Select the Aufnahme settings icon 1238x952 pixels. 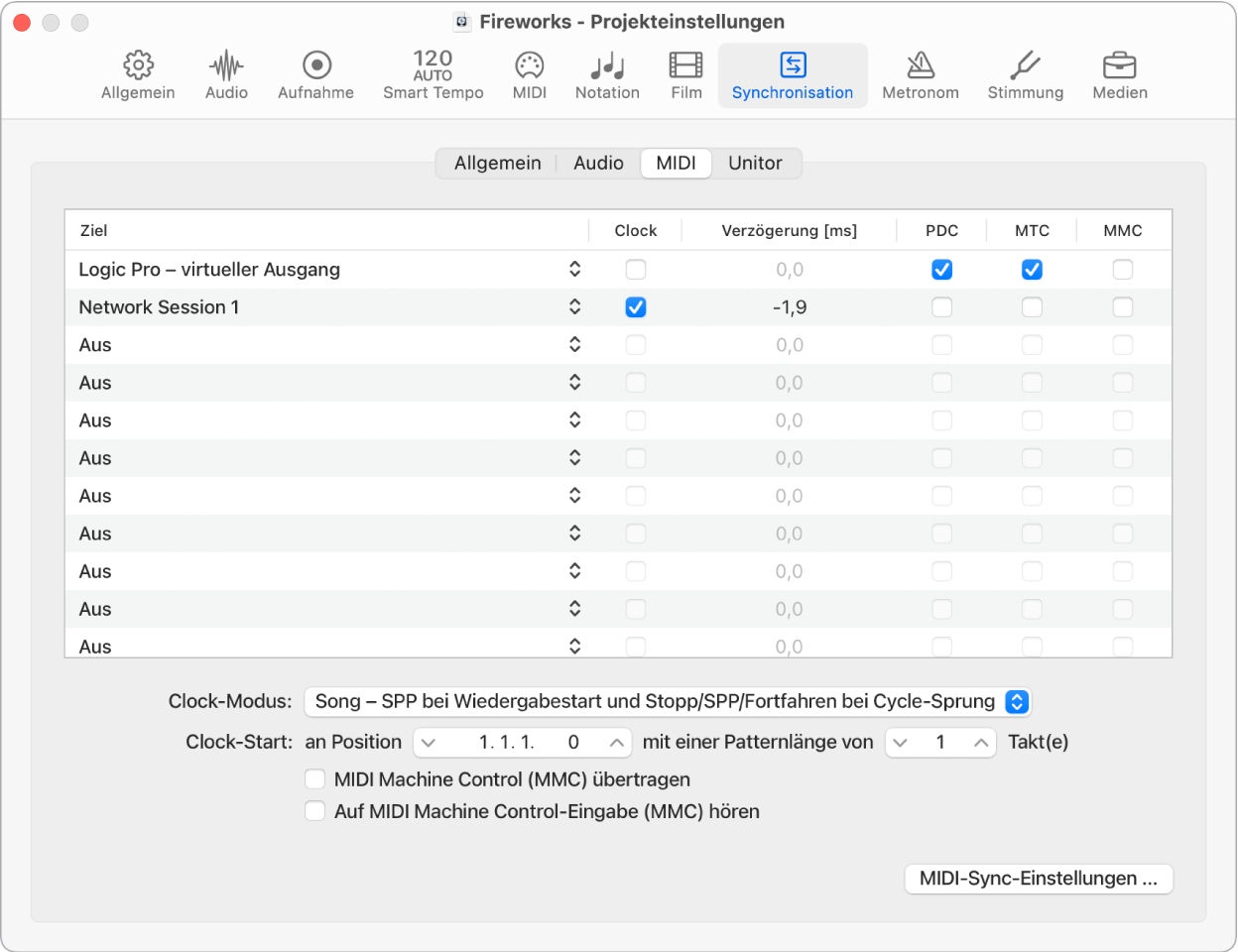(315, 74)
